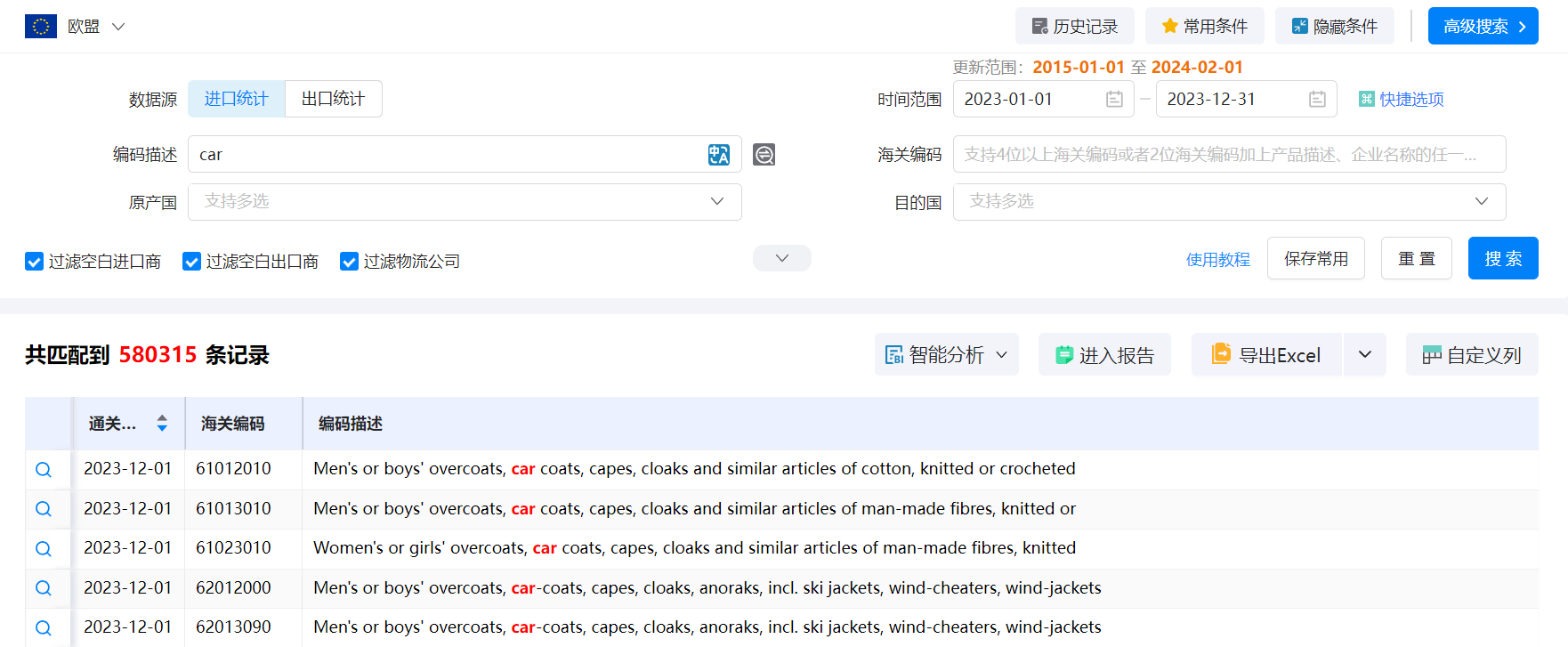The height and width of the screenshot is (647, 1568).
Task: Click the EU flag icon
Action: [41, 27]
